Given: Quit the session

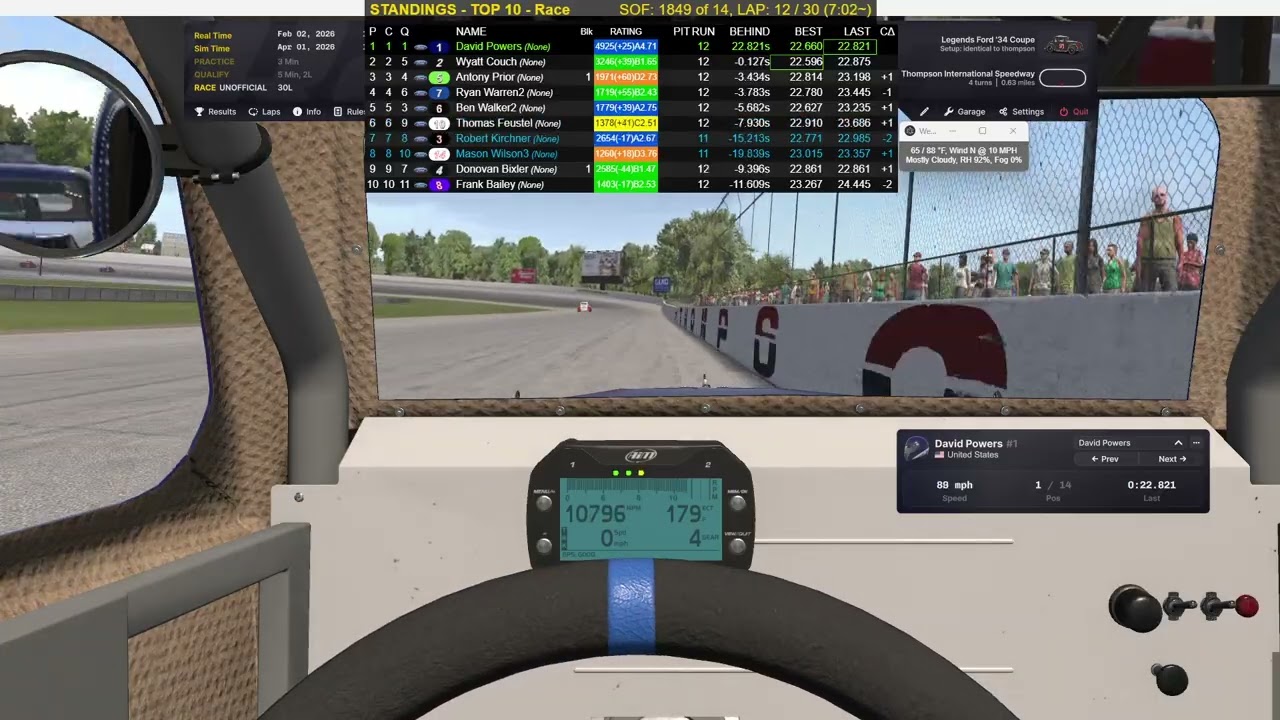Looking at the screenshot, I should pos(1073,112).
